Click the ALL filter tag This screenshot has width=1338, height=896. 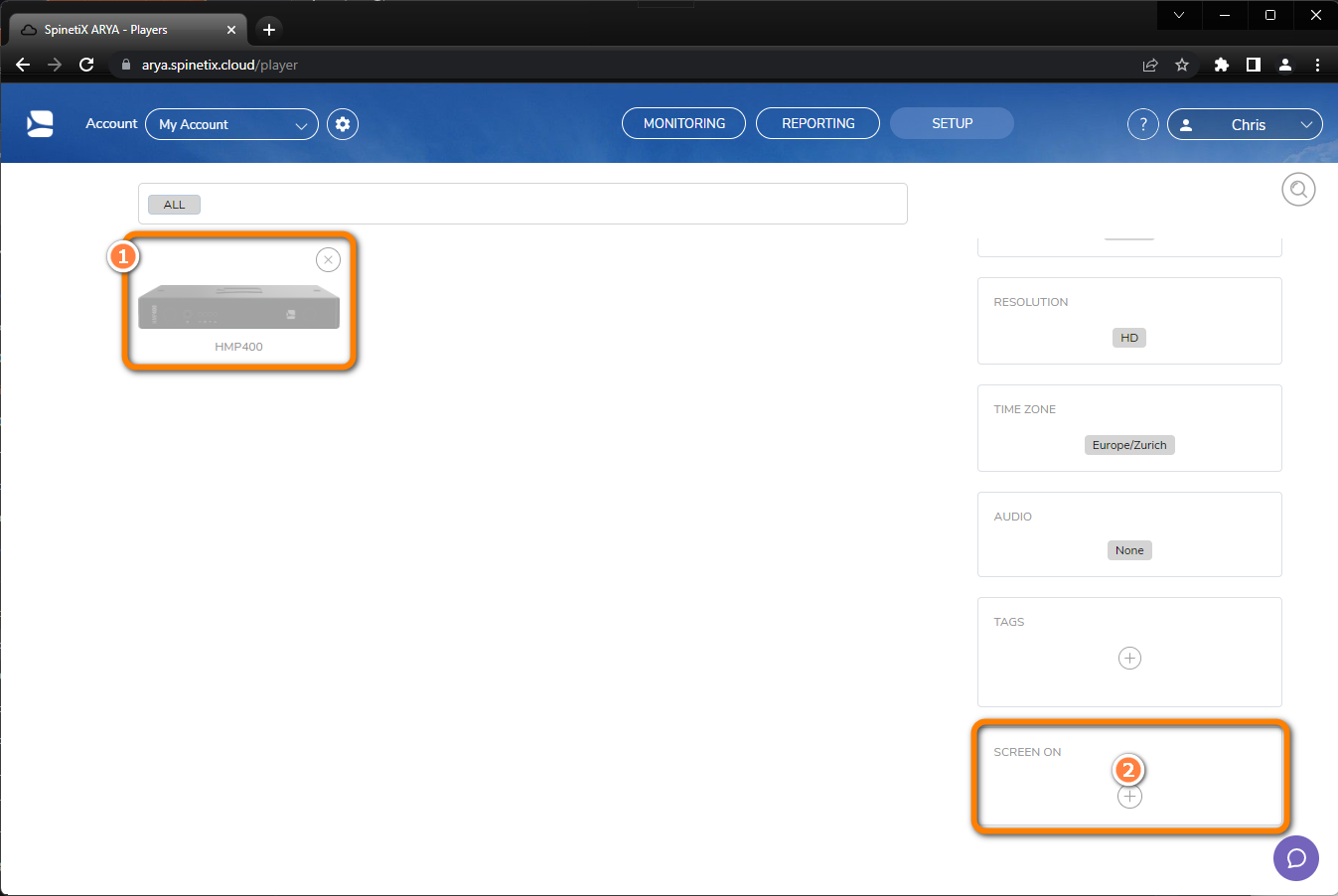[174, 205]
